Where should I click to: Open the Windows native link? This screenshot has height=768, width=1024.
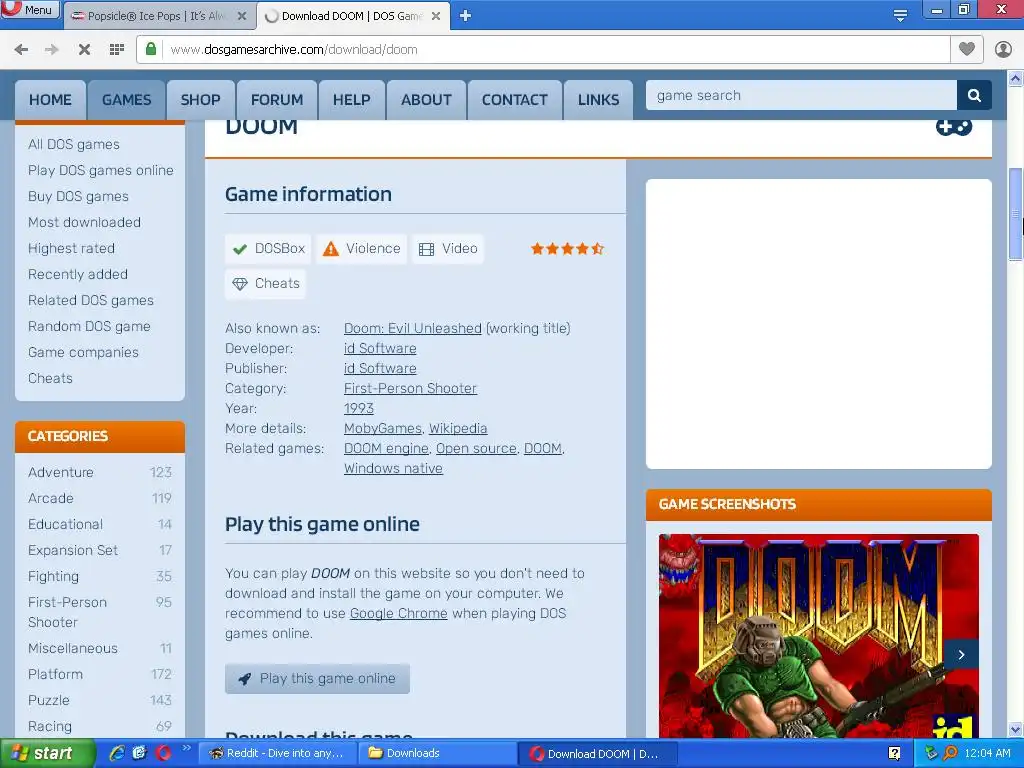tap(393, 469)
